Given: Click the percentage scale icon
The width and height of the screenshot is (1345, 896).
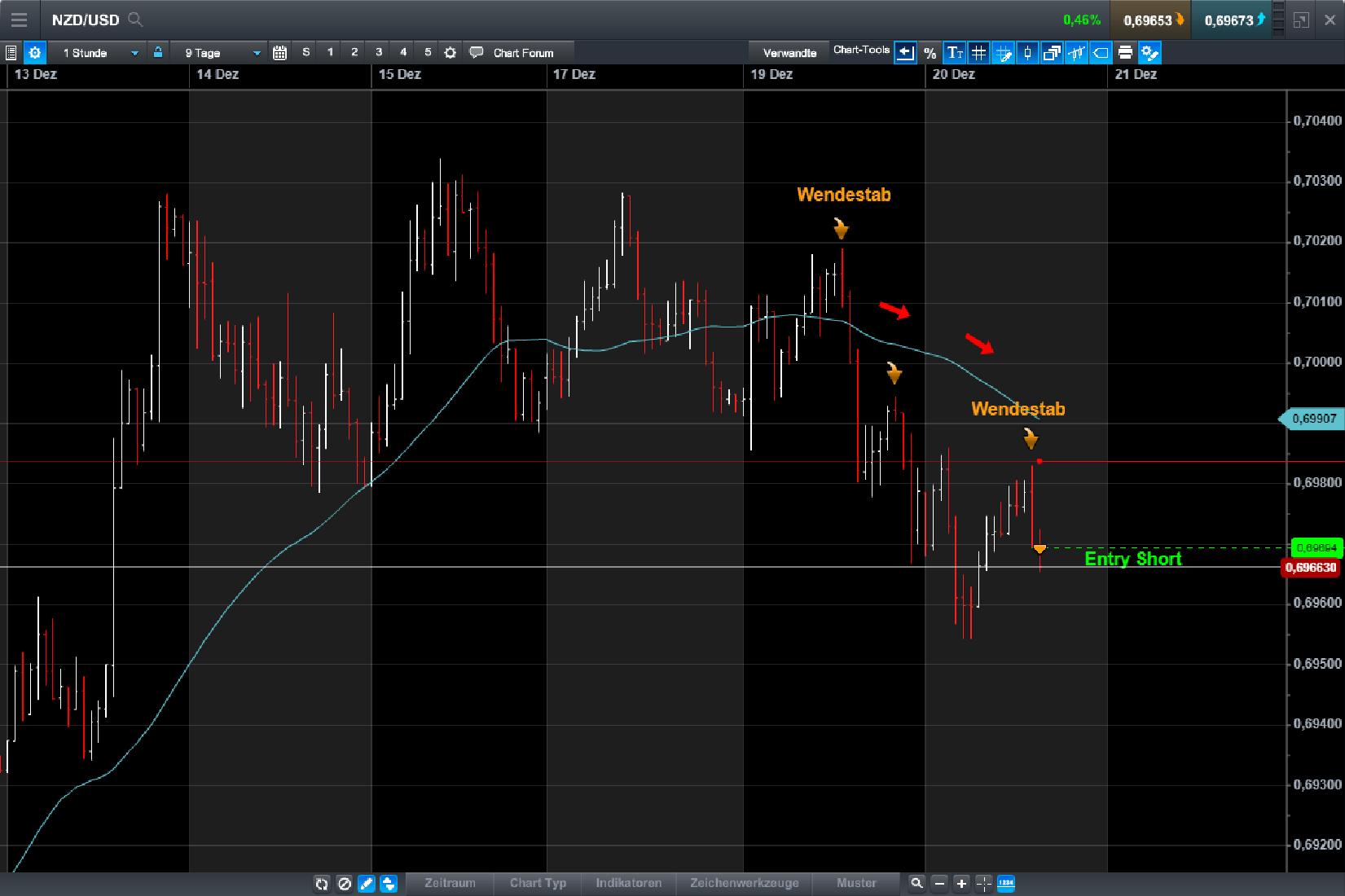Looking at the screenshot, I should pyautogui.click(x=930, y=52).
